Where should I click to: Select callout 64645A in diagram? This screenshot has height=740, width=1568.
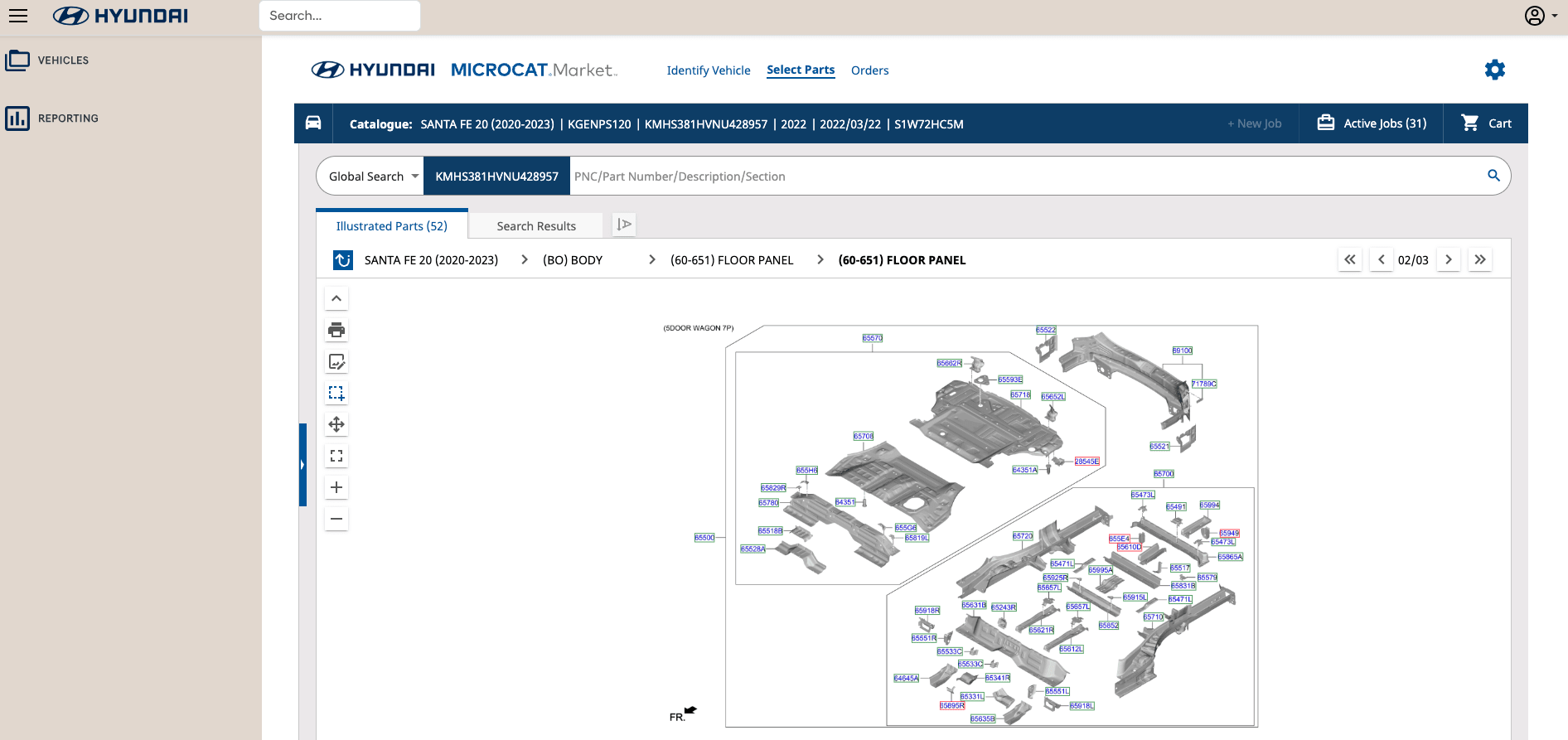coord(907,678)
